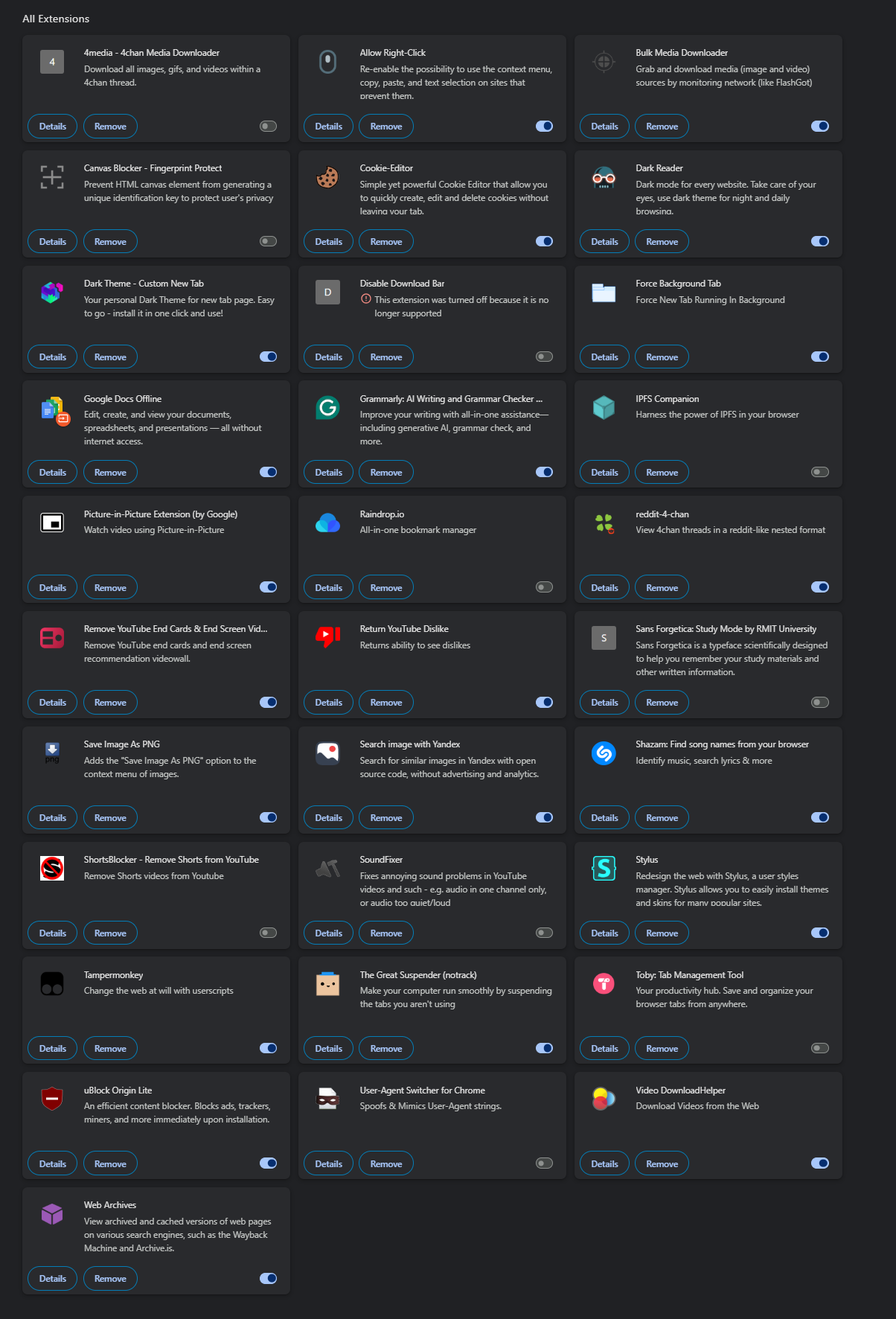The image size is (896, 1319).
Task: Turn off the Tampermonkey toggle
Action: click(x=268, y=1048)
